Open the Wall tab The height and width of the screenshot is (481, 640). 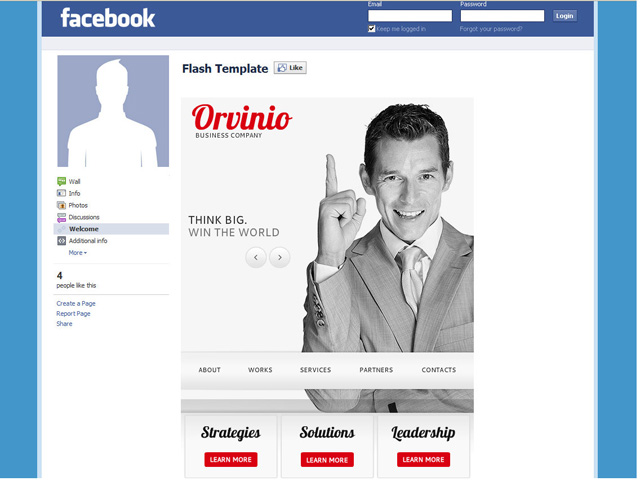[74, 181]
